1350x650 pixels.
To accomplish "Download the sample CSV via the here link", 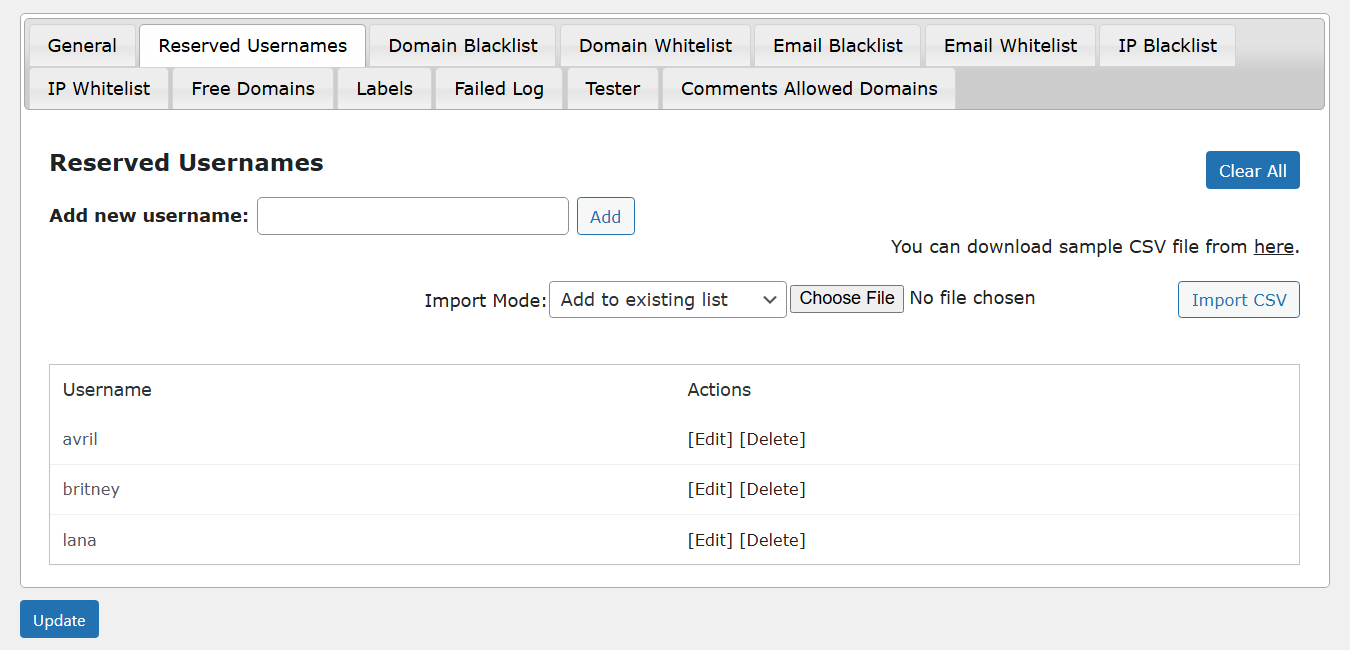I will 1273,246.
